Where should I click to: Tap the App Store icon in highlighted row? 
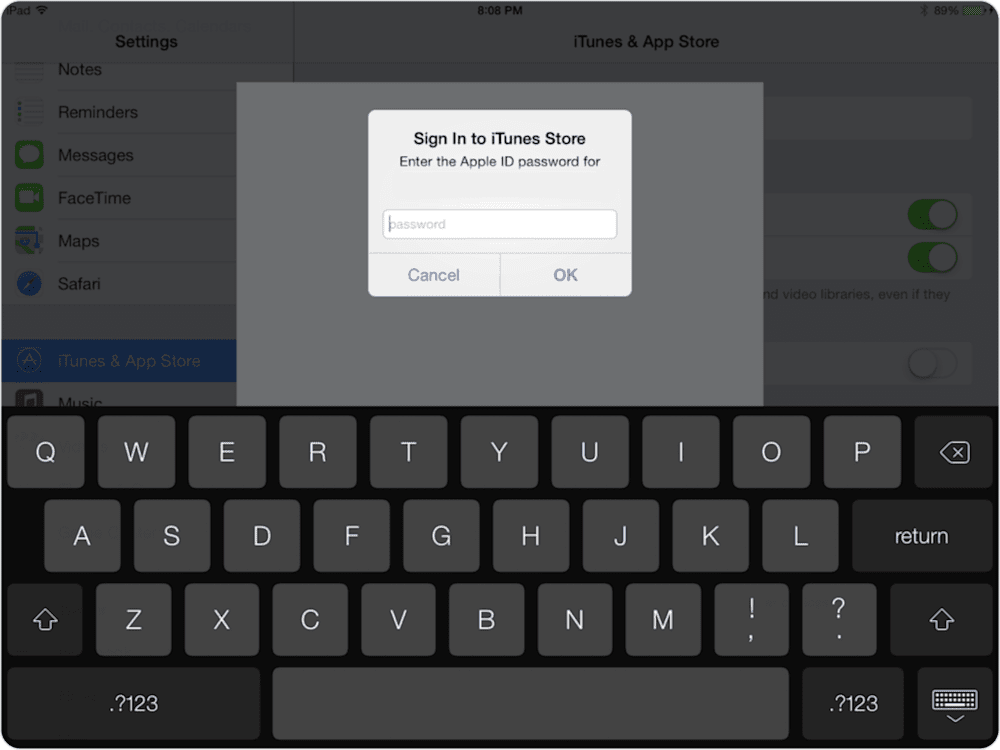point(29,360)
